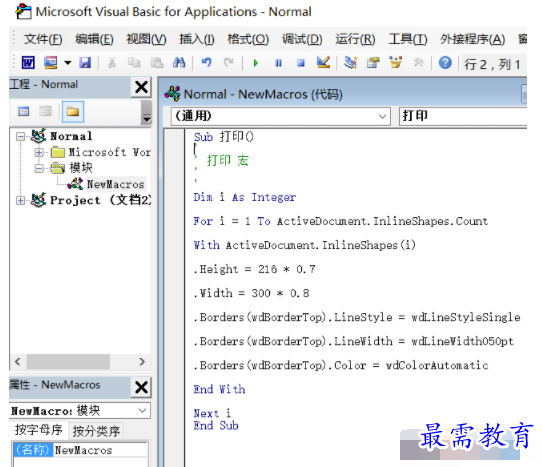Run the macro with the green play icon

coord(256,63)
